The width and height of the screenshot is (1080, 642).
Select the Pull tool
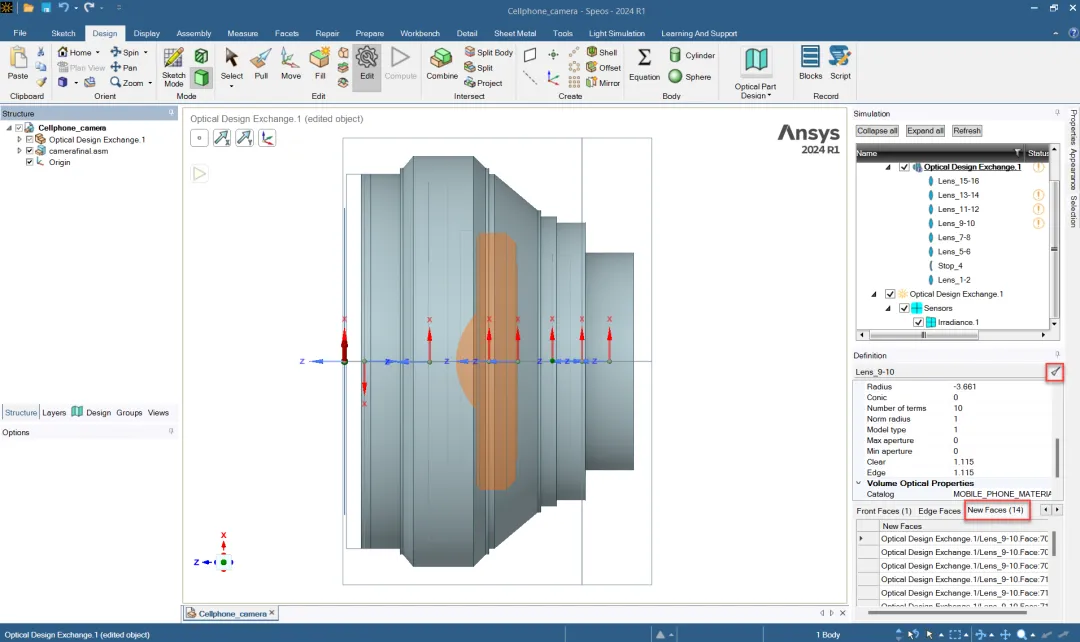261,64
